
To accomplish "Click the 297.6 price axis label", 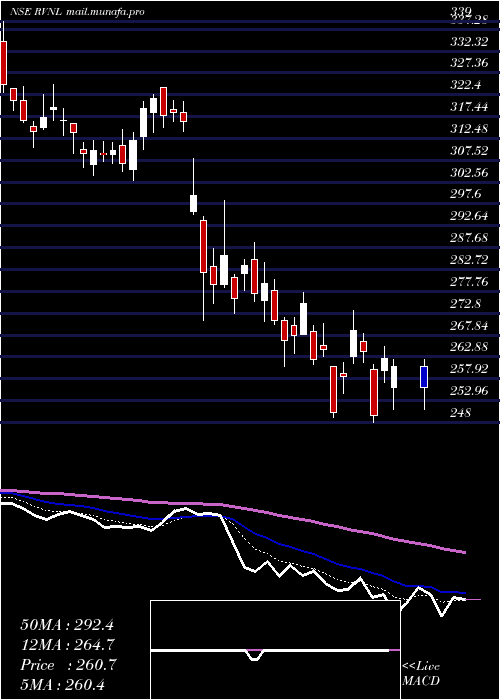I will click(466, 194).
